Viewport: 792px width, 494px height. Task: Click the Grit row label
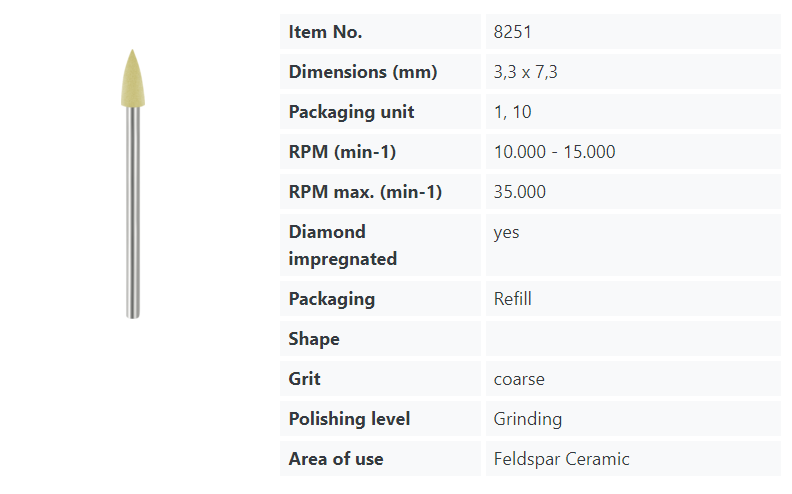click(x=305, y=379)
